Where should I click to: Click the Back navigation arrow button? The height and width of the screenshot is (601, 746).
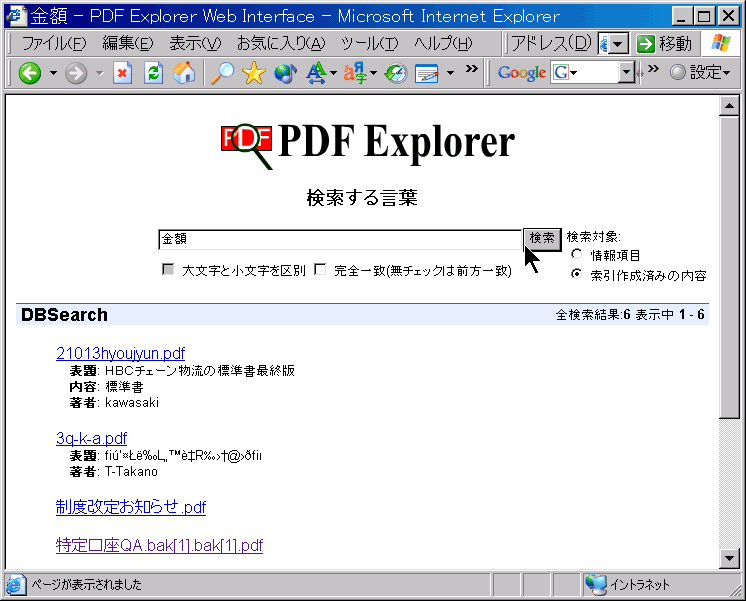tap(30, 73)
